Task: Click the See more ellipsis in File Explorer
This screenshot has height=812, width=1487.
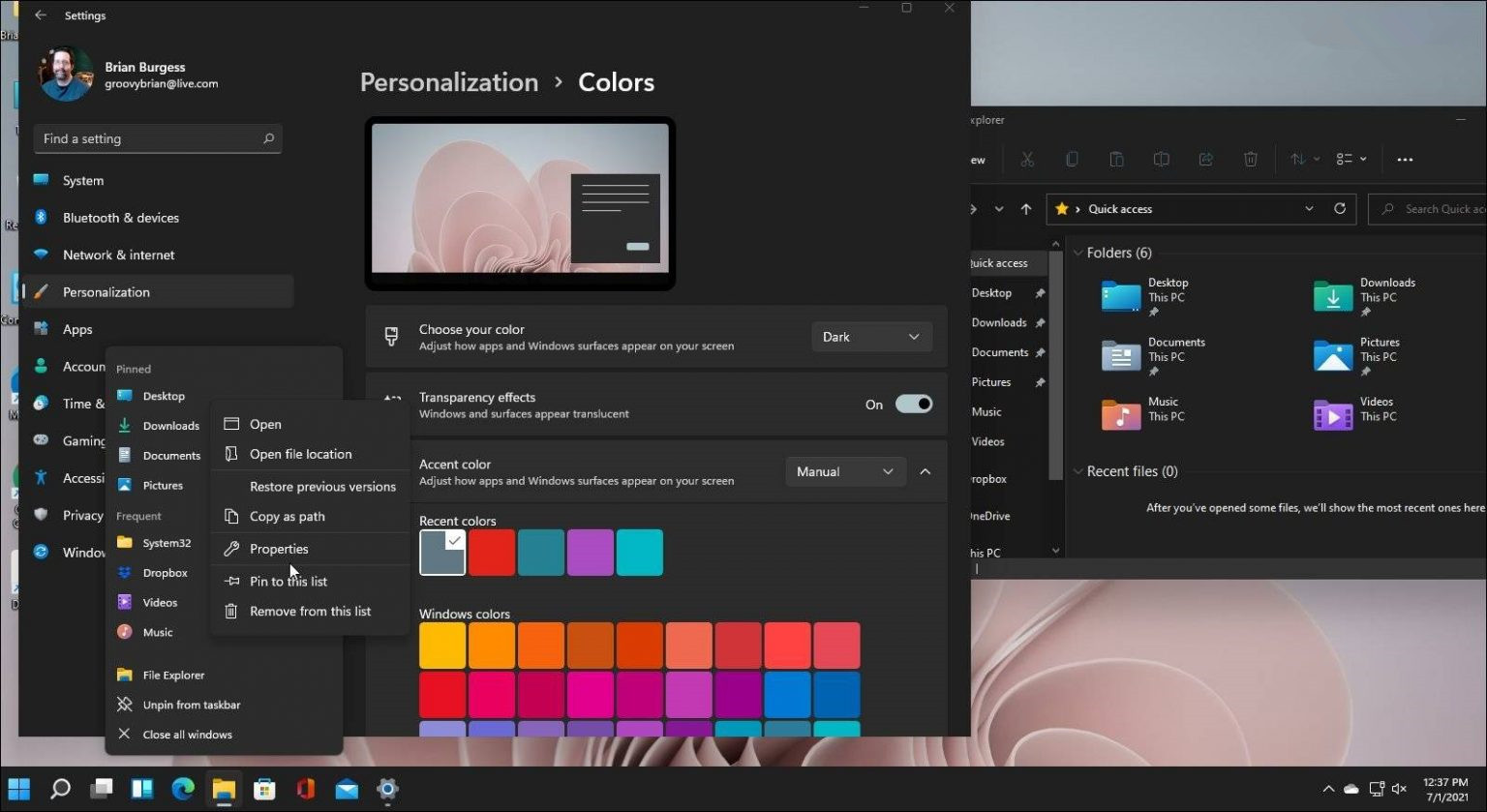Action: coord(1405,159)
